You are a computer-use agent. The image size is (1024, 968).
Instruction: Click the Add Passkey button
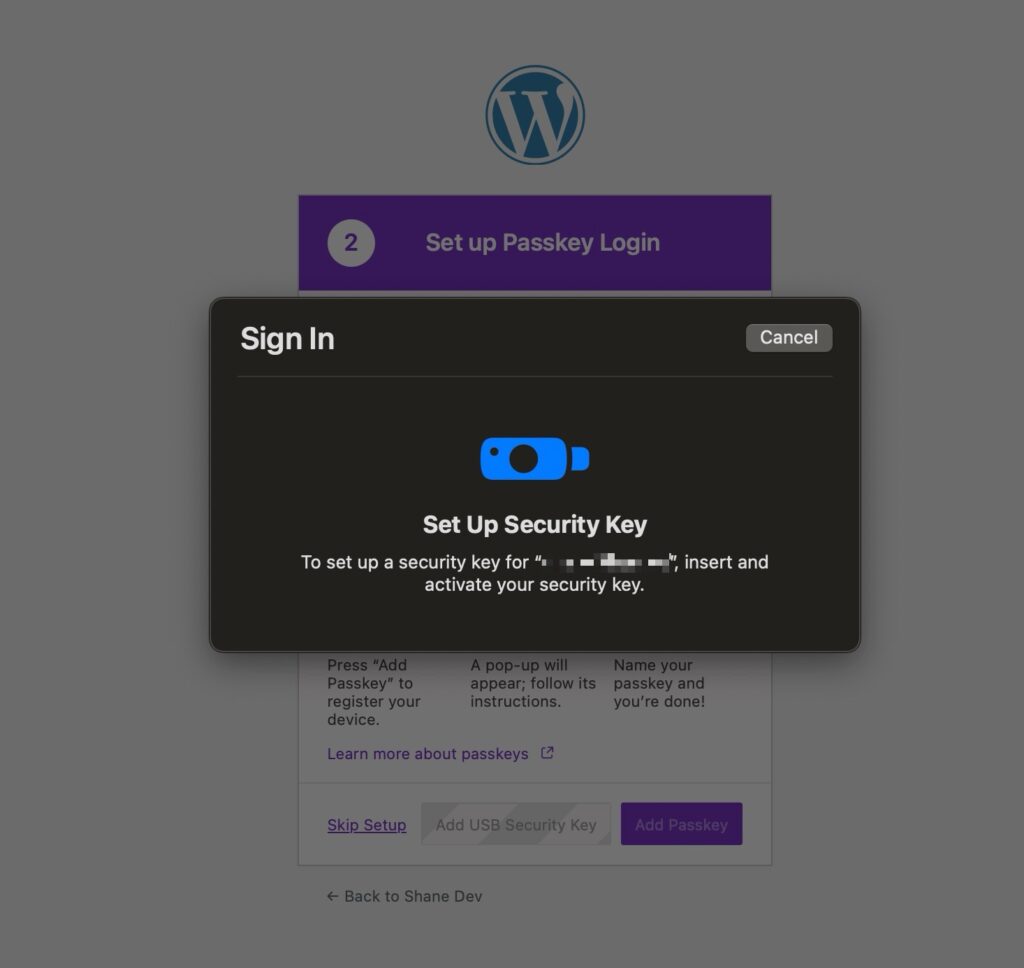(681, 824)
